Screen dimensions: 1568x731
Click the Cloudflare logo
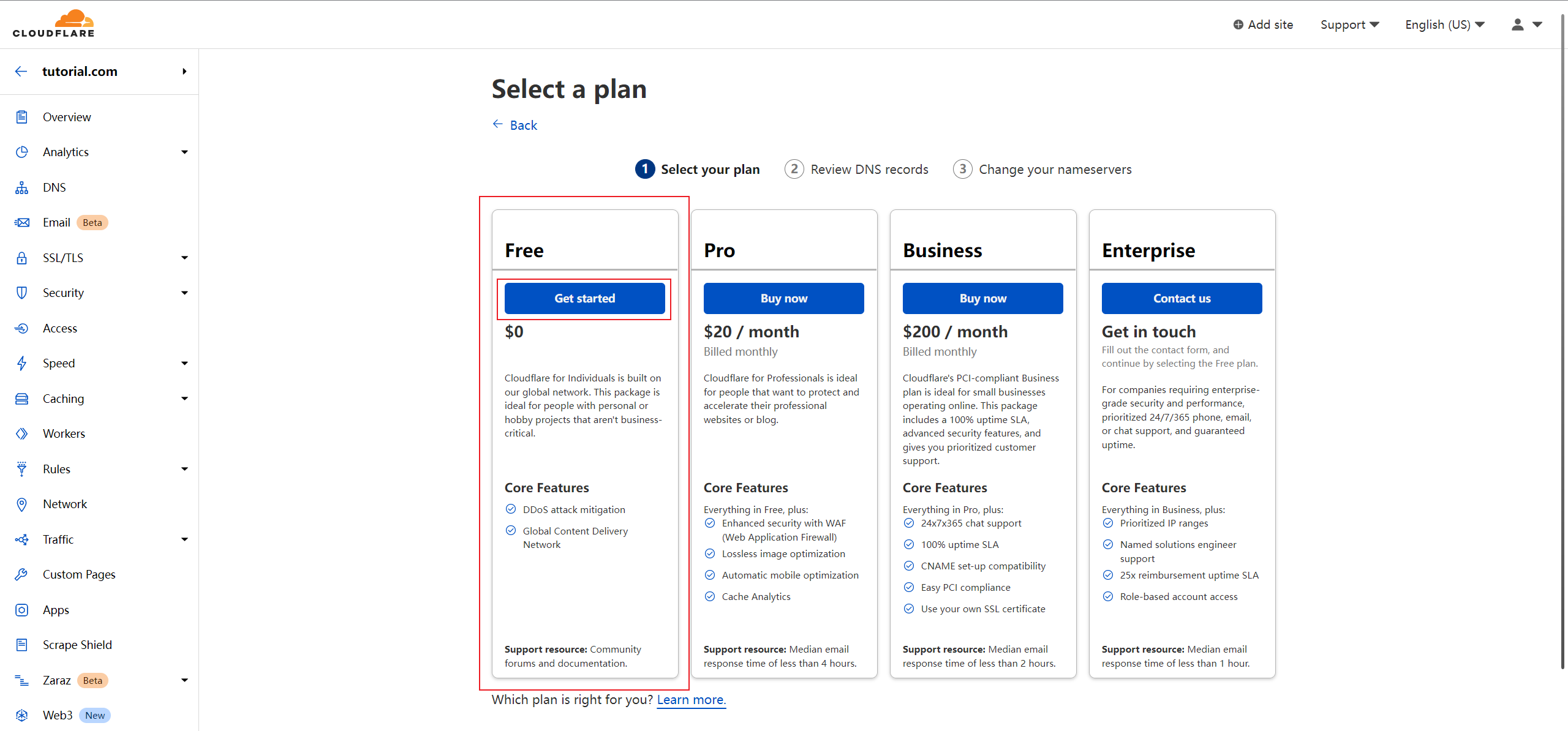(x=54, y=23)
